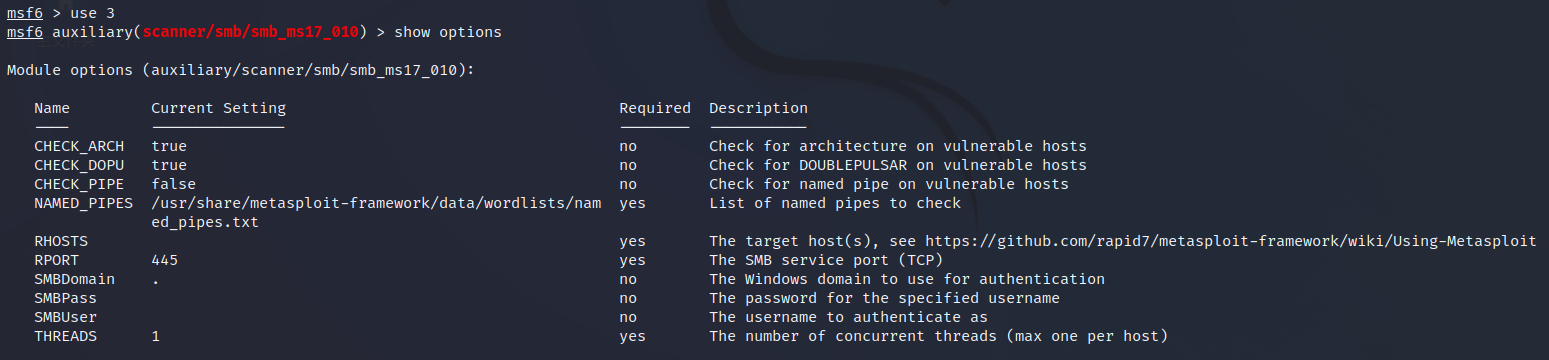Click the Description column header
Screen dimensions: 1549x360
758,108
